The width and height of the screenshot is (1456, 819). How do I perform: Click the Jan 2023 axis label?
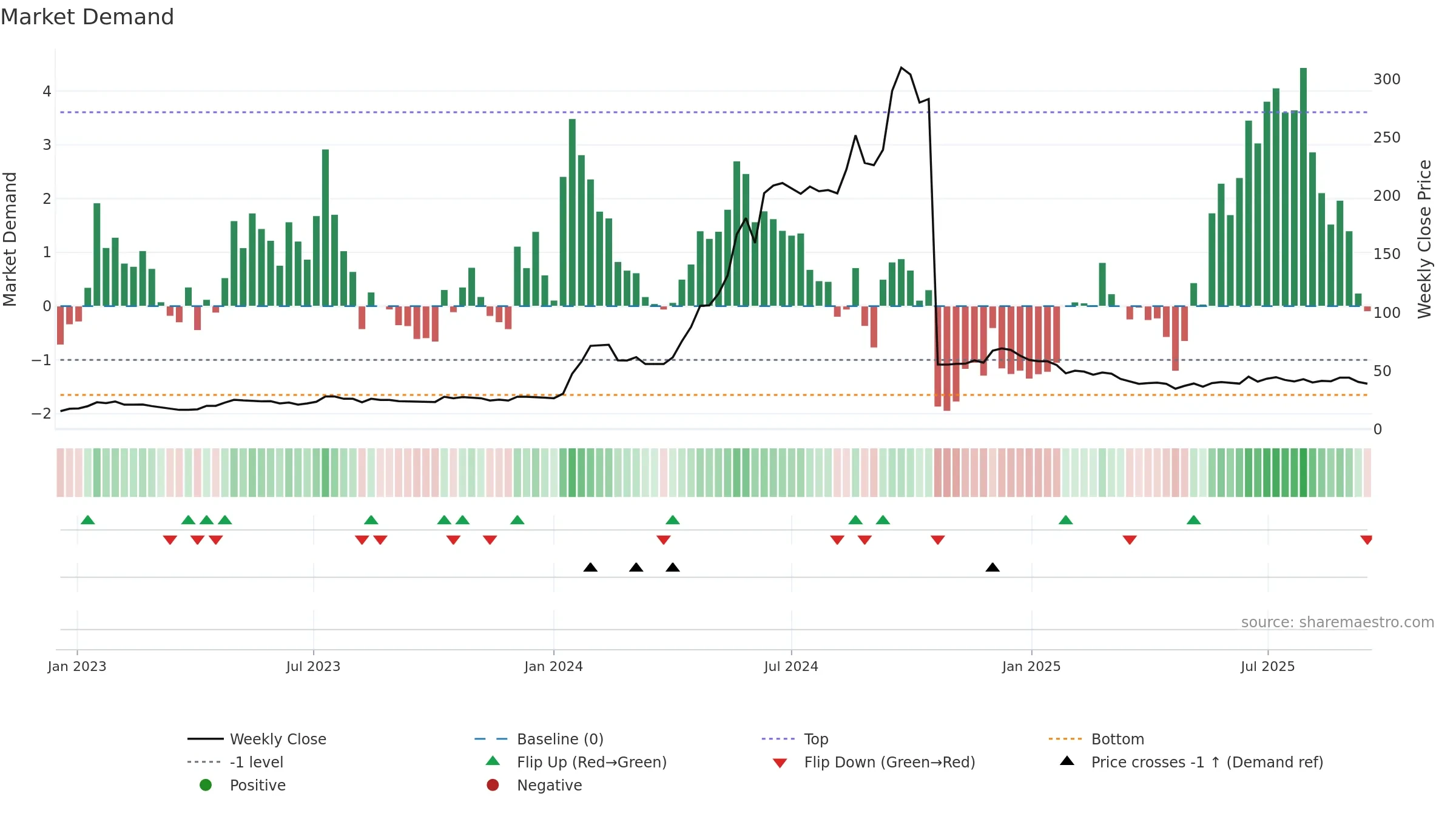77,666
